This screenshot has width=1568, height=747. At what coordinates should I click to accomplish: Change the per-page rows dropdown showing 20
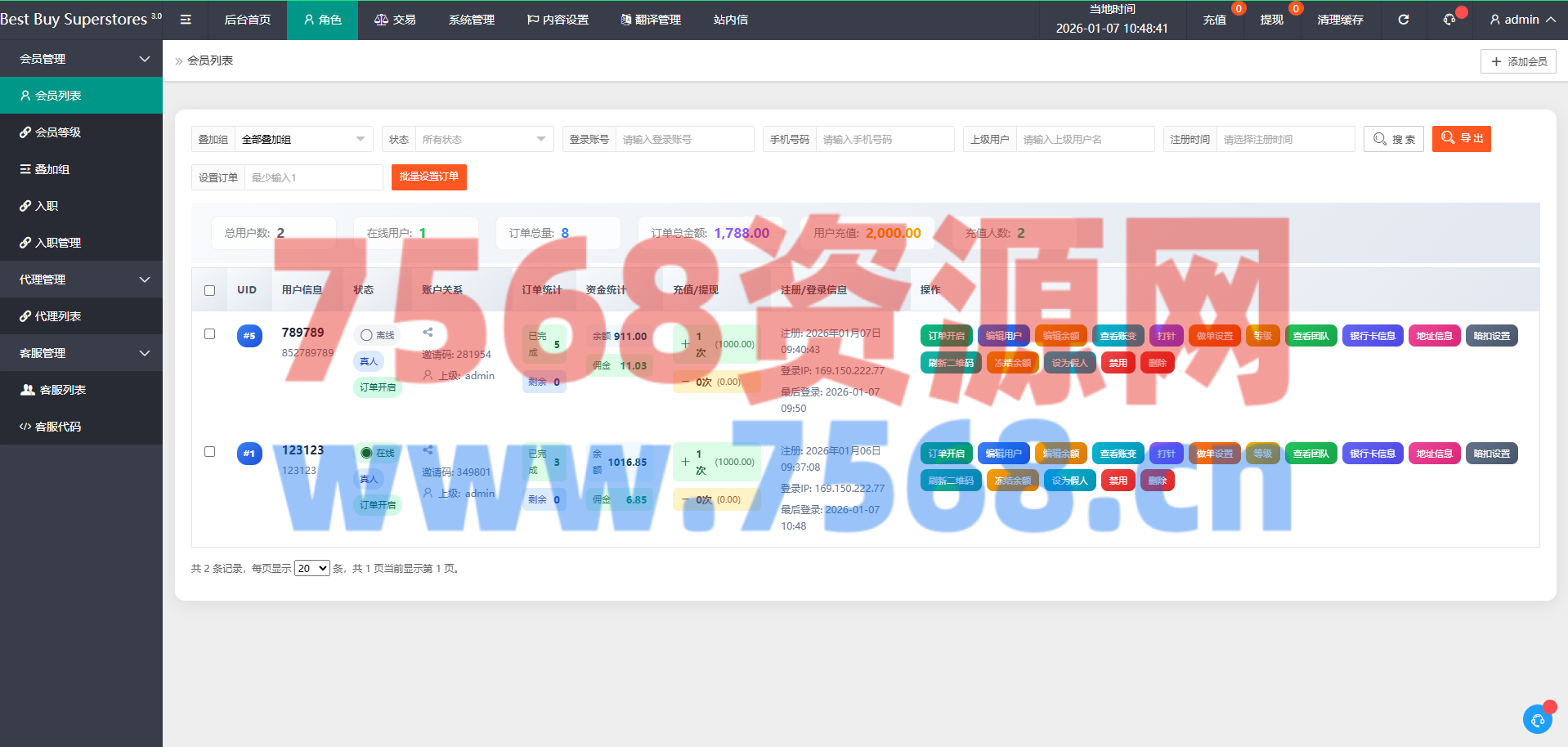point(311,568)
